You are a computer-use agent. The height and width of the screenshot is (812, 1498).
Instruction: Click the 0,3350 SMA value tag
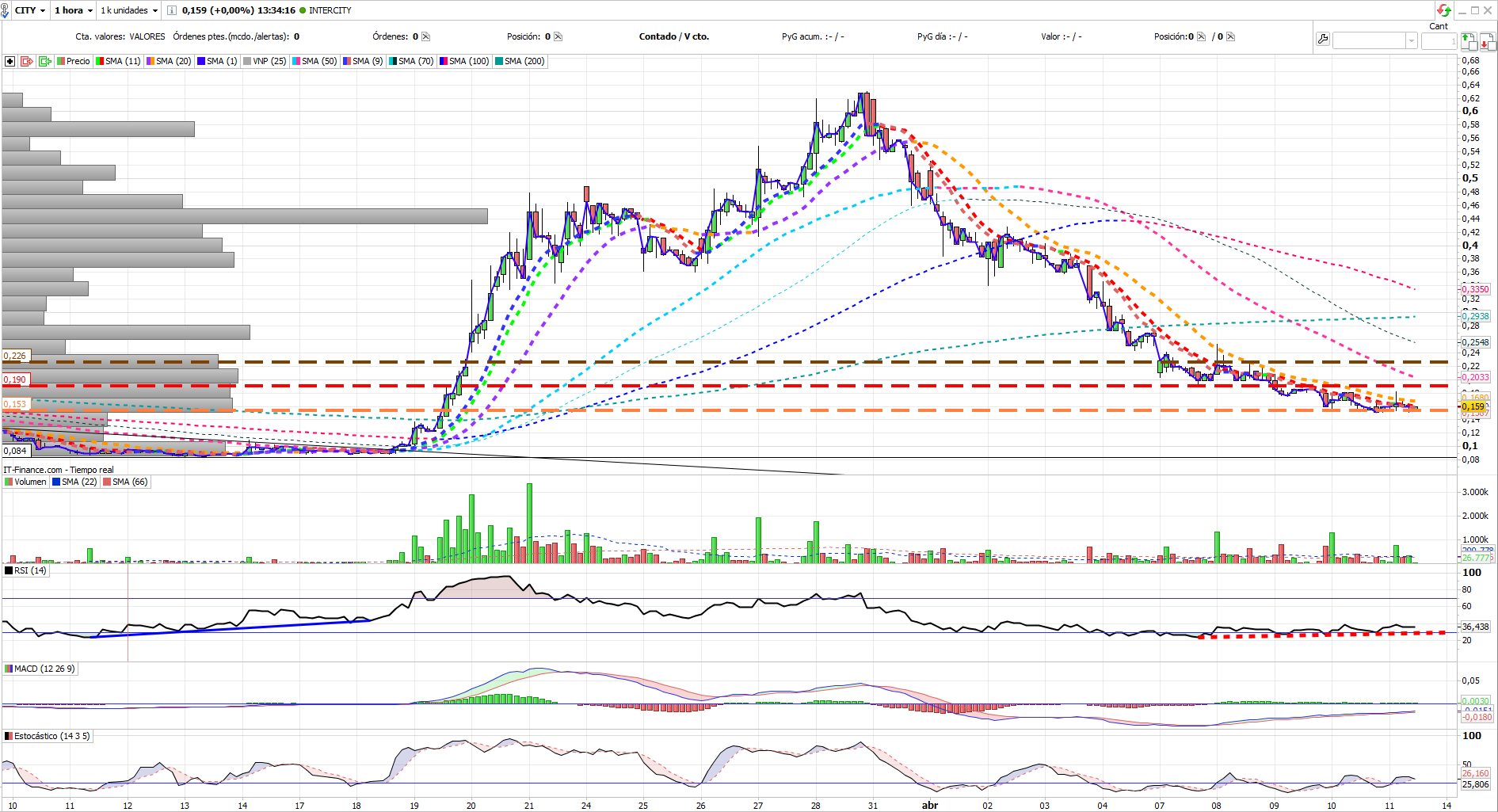click(1475, 289)
